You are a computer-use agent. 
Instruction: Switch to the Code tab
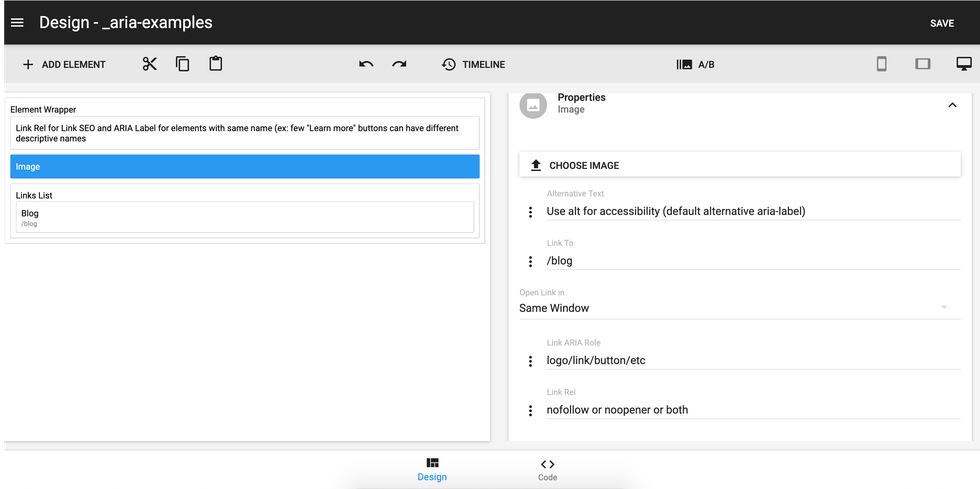547,469
